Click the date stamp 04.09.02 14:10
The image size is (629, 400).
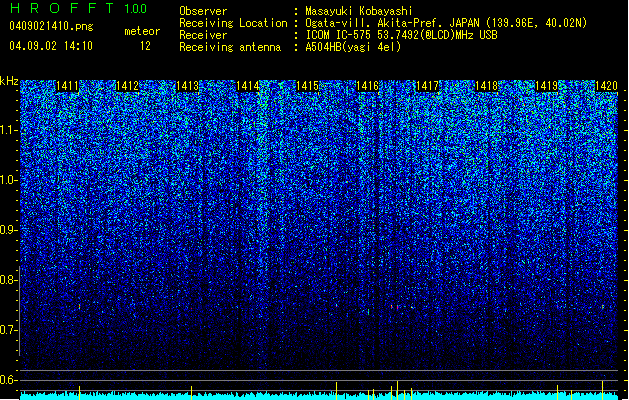(51, 46)
